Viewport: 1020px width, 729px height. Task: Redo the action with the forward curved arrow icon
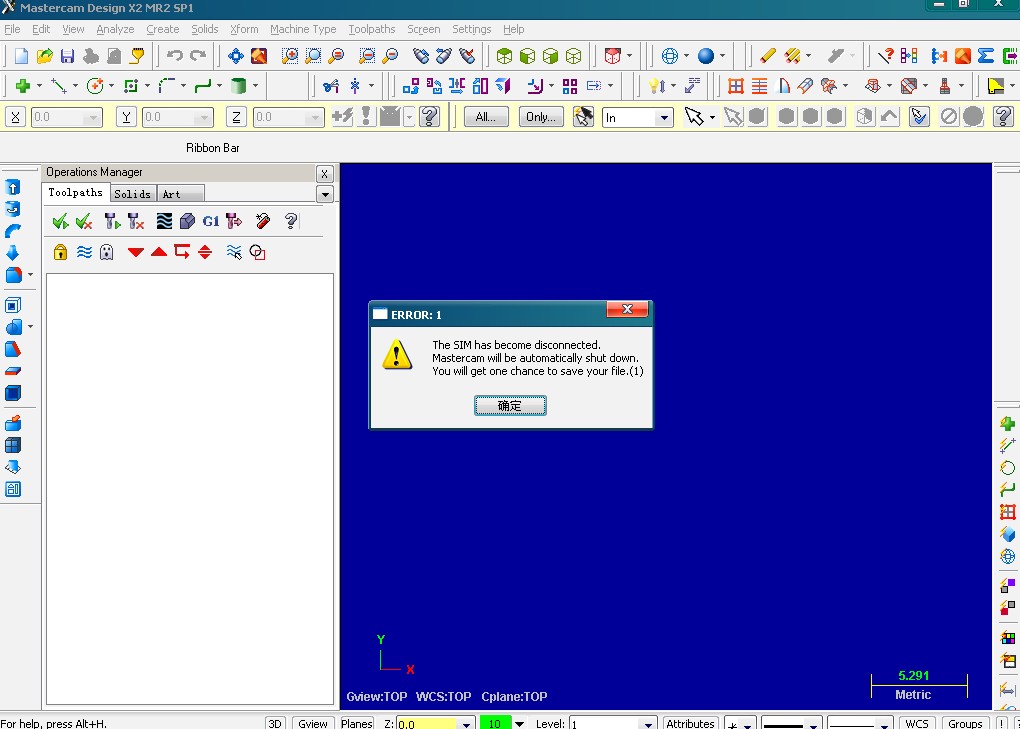pos(198,56)
